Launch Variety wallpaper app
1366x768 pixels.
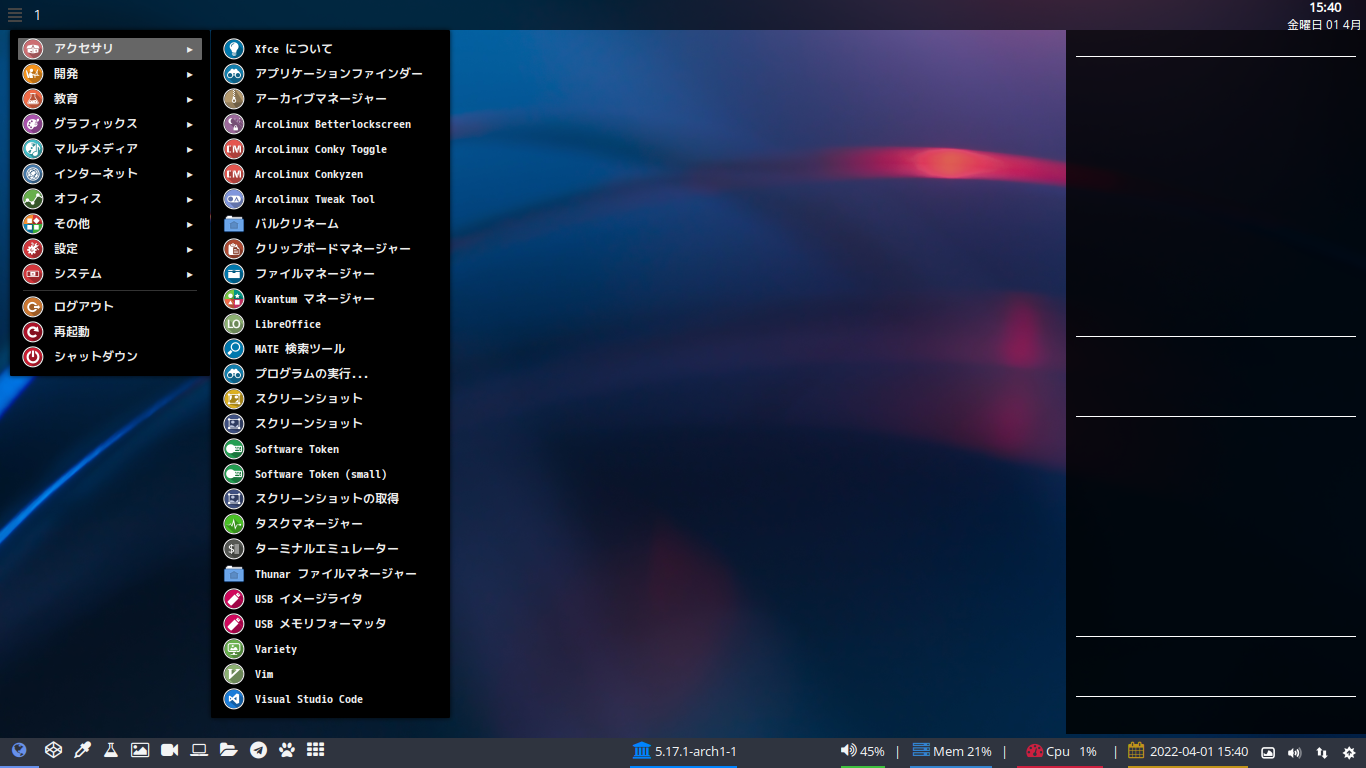[x=330, y=649]
